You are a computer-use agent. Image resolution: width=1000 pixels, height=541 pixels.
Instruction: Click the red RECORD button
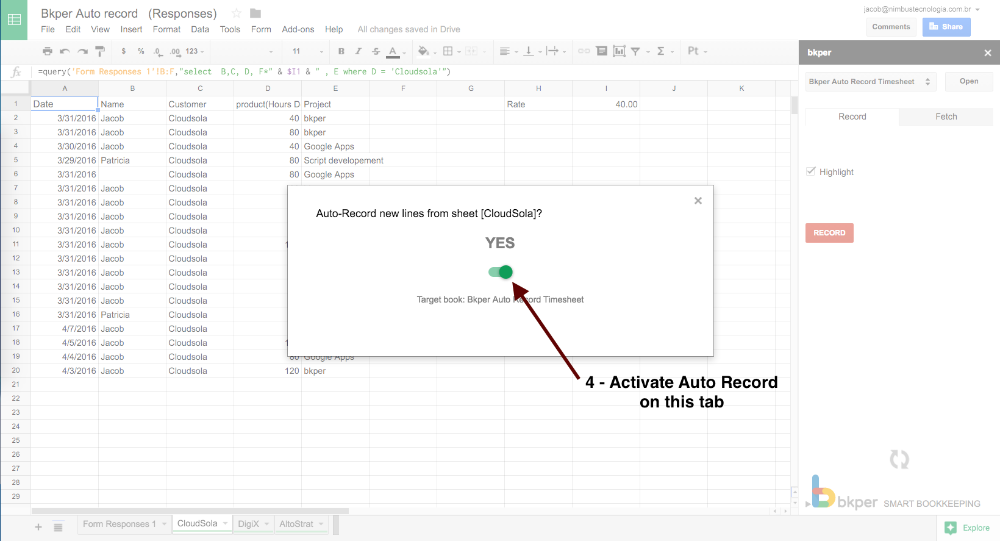click(829, 233)
